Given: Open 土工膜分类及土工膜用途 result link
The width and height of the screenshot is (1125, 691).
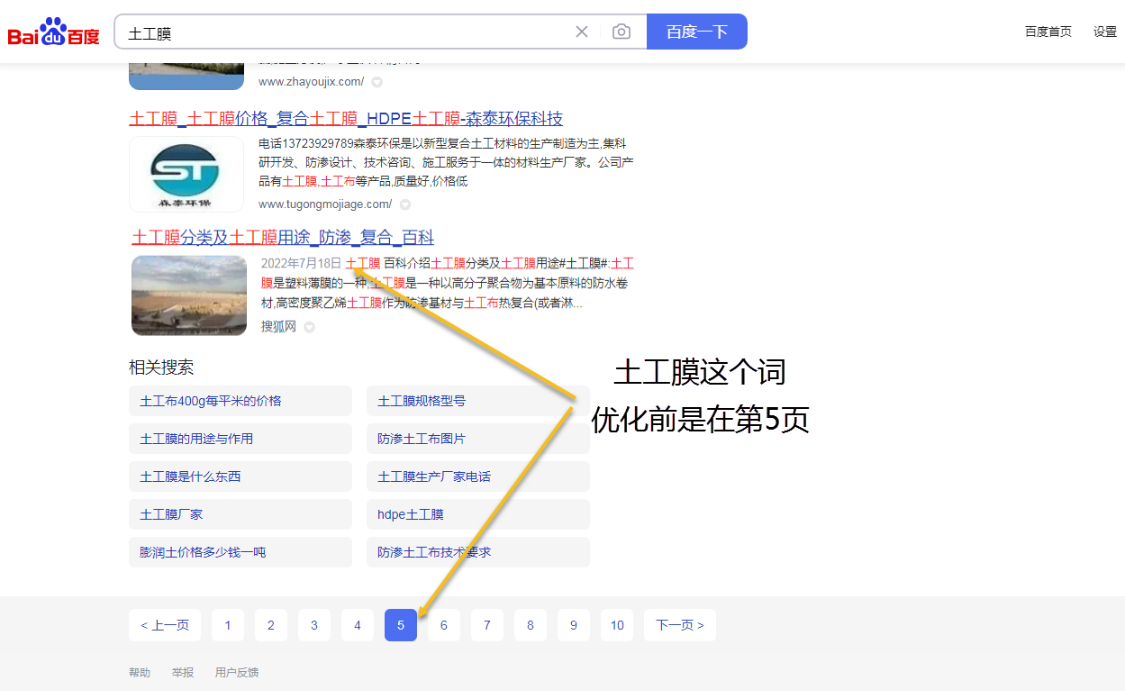Looking at the screenshot, I should click(283, 237).
